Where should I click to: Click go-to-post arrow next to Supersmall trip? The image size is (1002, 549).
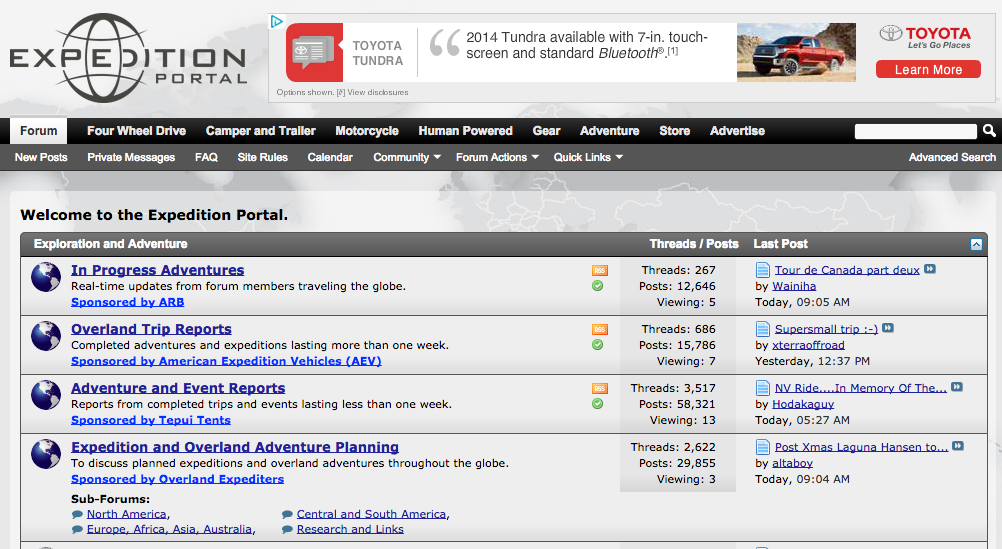(888, 329)
